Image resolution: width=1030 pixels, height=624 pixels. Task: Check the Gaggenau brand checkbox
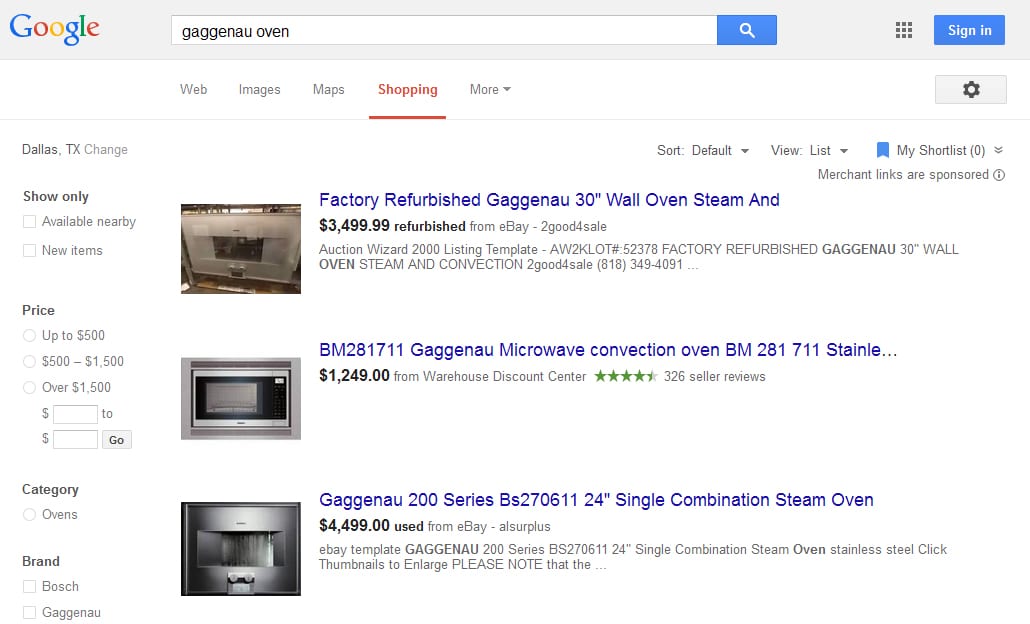[x=27, y=612]
